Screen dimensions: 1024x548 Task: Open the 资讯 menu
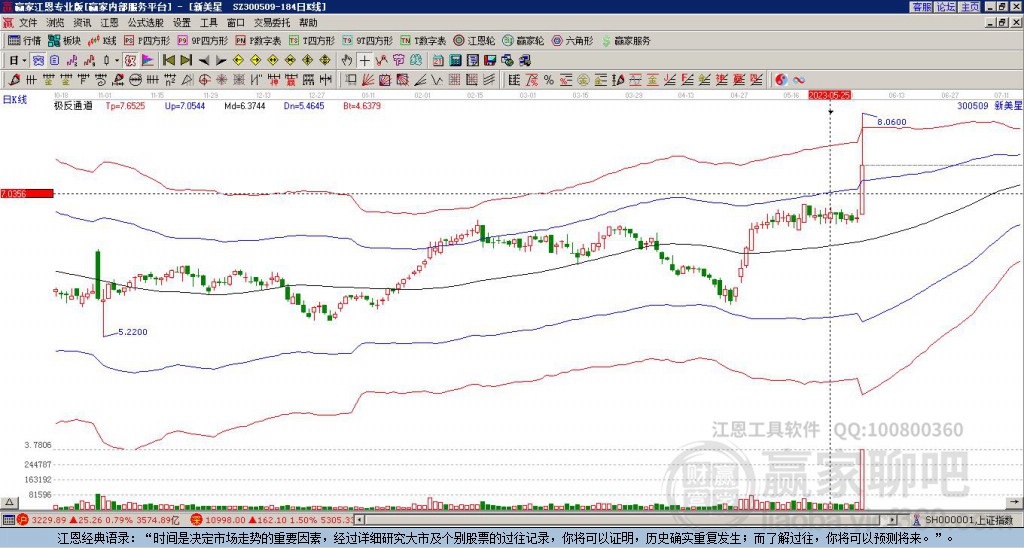(82, 23)
